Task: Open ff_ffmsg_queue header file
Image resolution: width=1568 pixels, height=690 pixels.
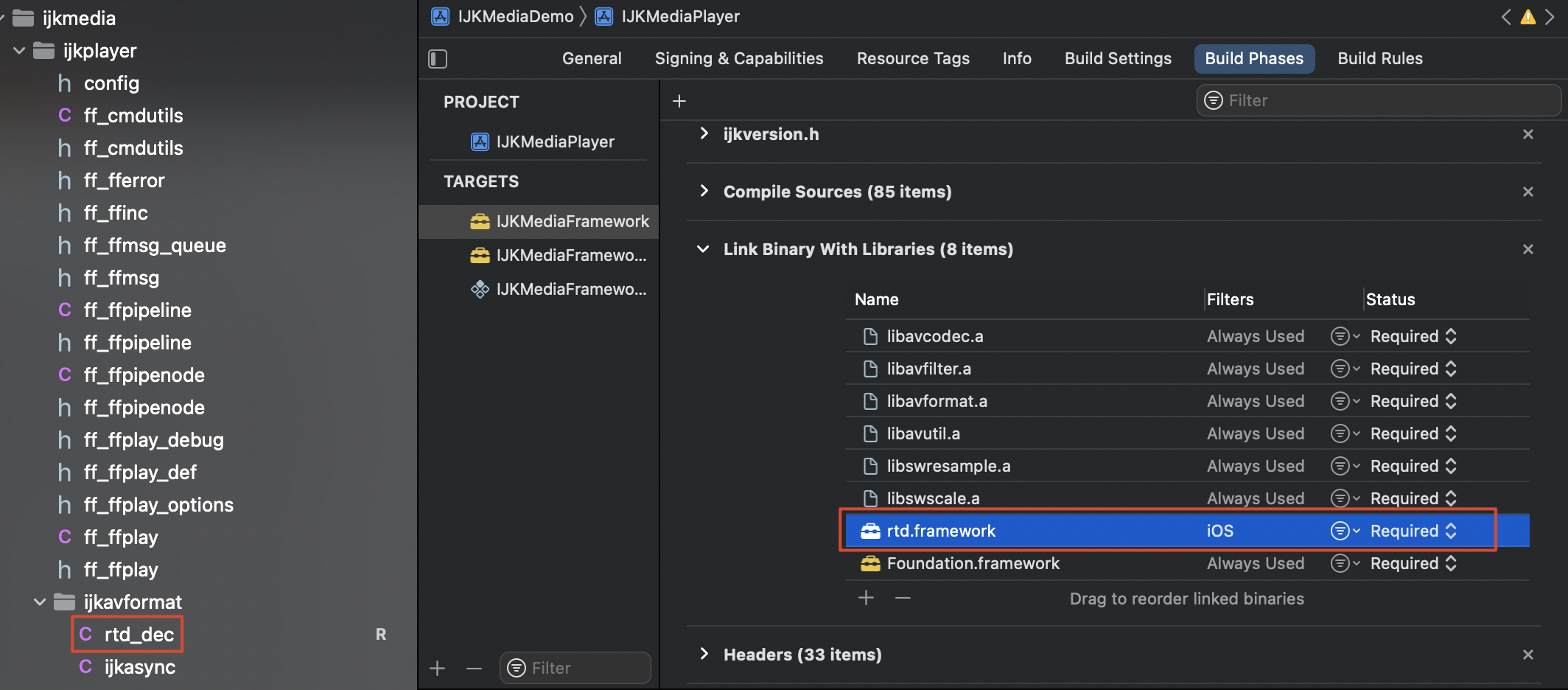Action: click(155, 245)
